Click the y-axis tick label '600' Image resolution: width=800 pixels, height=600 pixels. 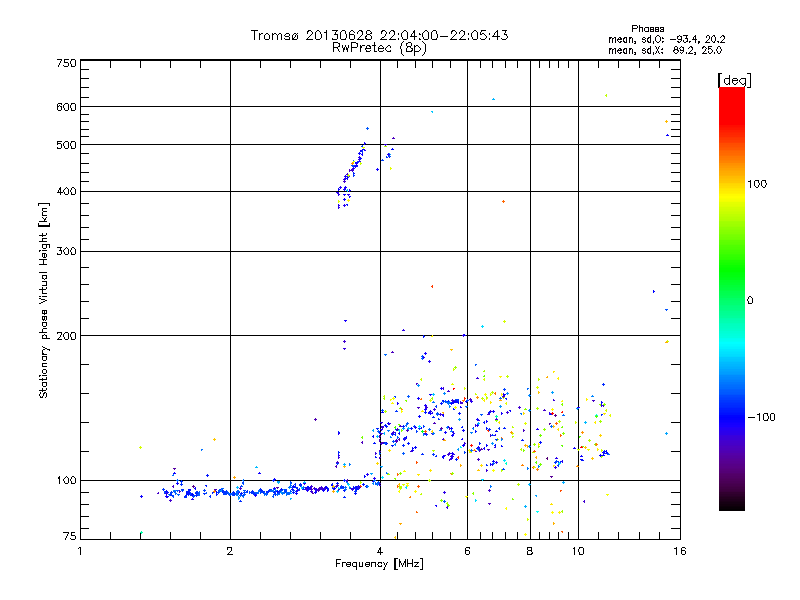pyautogui.click(x=67, y=107)
